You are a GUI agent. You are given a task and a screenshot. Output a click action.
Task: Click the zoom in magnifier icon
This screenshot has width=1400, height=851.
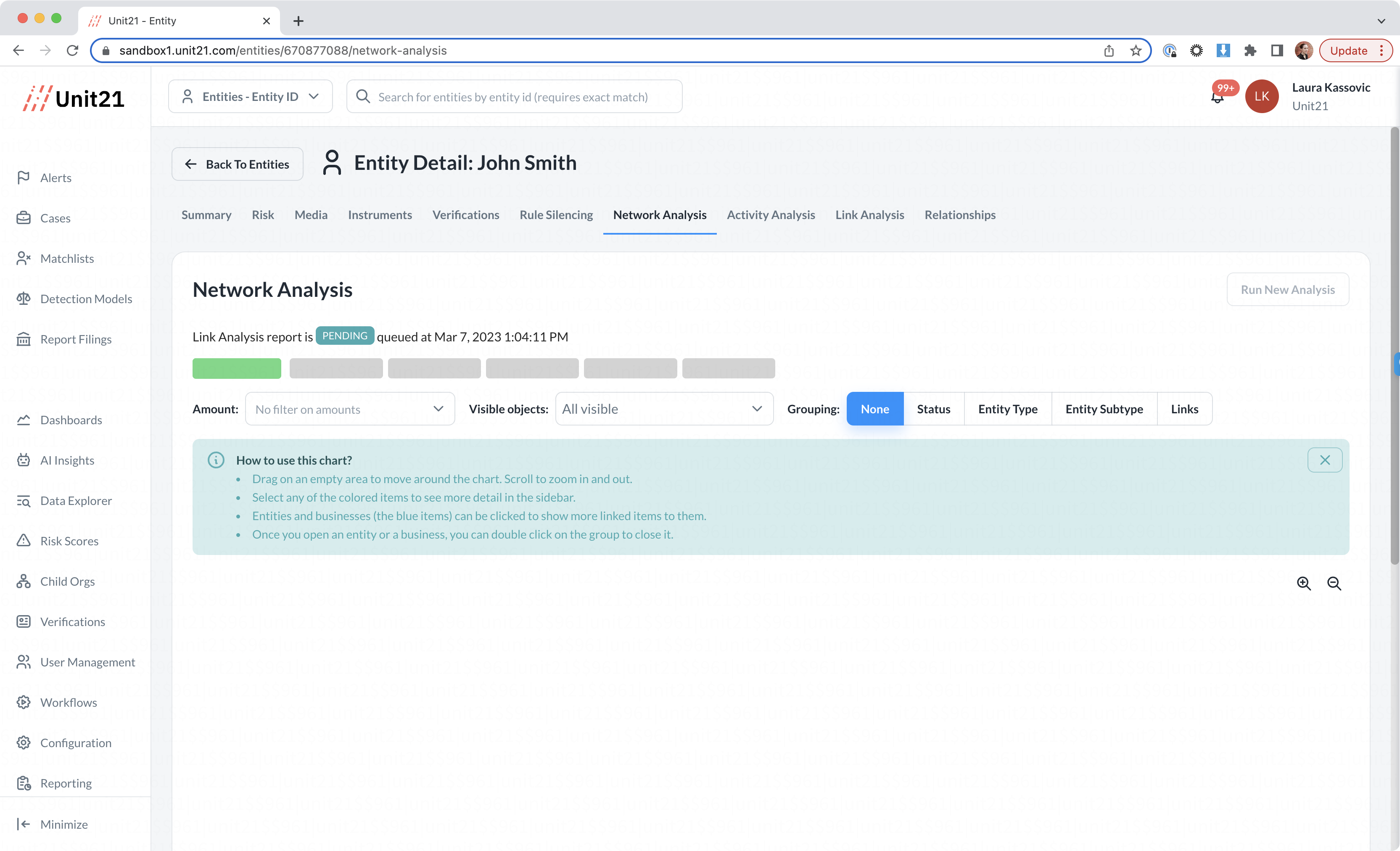1303,584
